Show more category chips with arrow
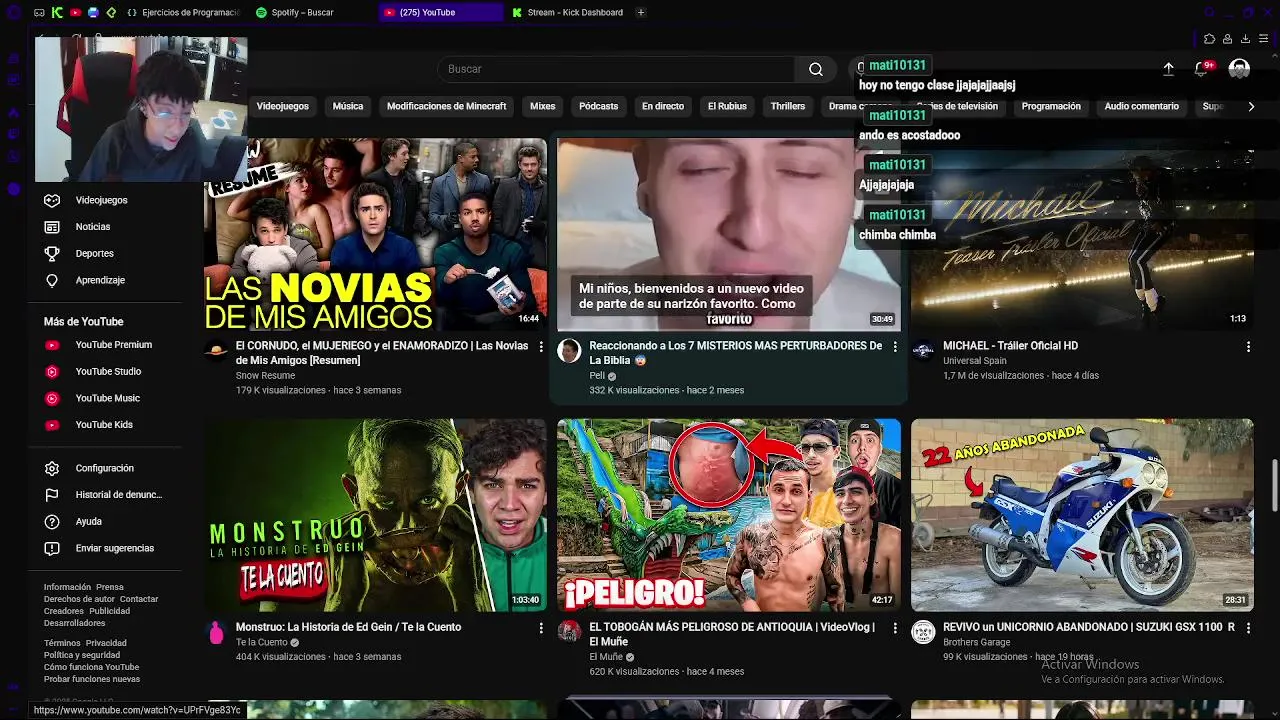 pyautogui.click(x=1251, y=106)
